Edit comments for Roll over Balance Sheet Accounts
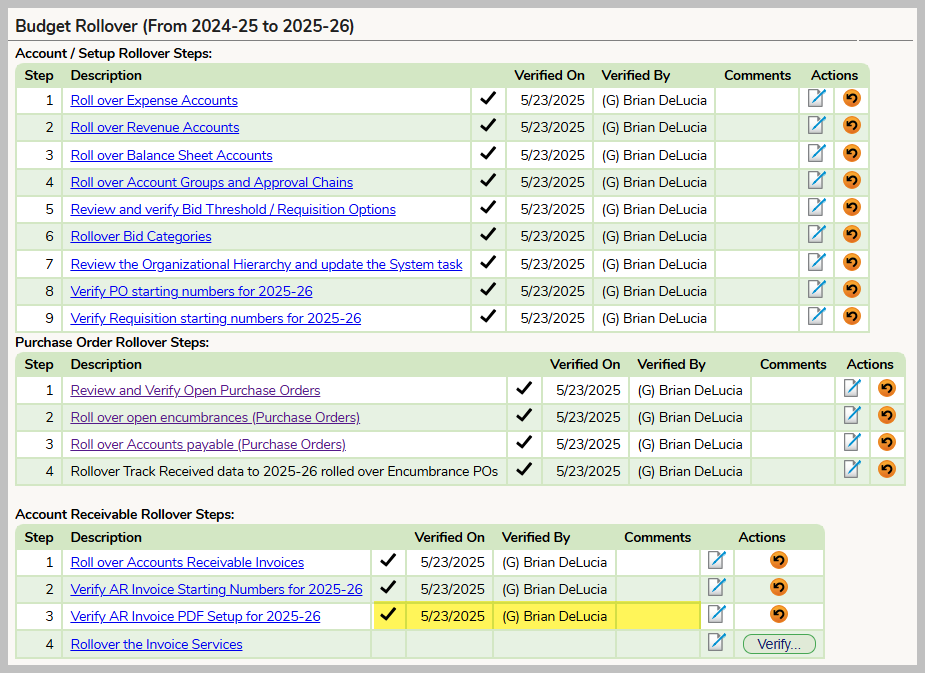 point(816,153)
